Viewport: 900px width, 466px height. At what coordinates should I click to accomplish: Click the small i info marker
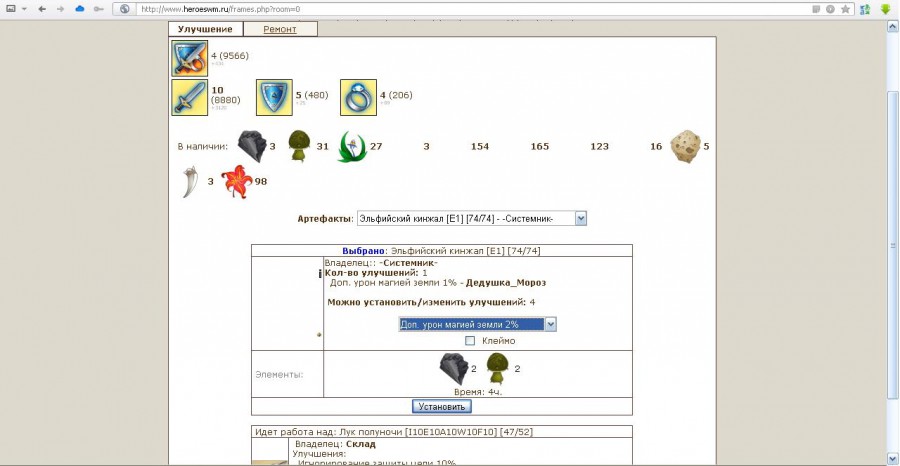pos(320,274)
